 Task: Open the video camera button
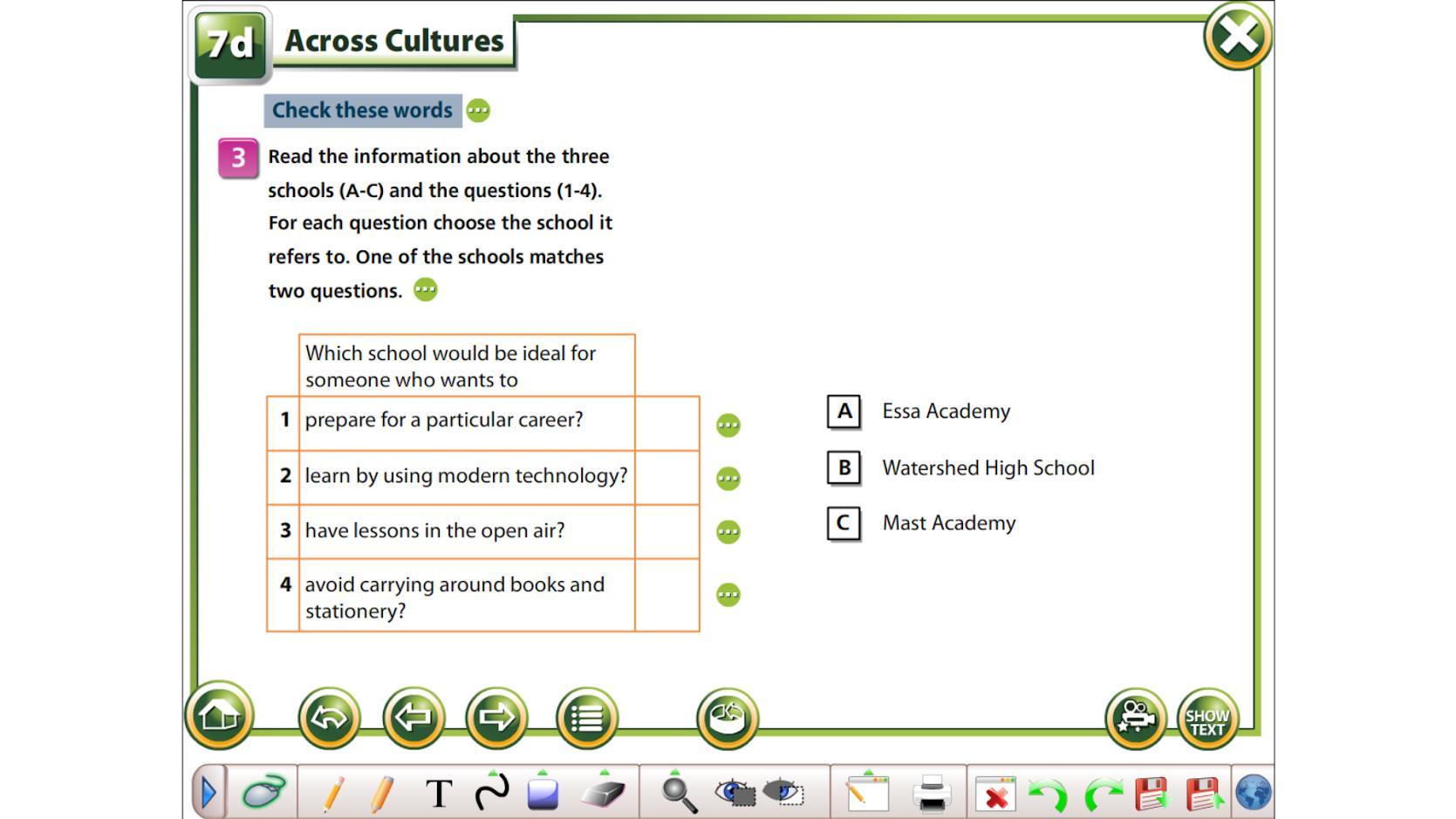pos(1136,719)
